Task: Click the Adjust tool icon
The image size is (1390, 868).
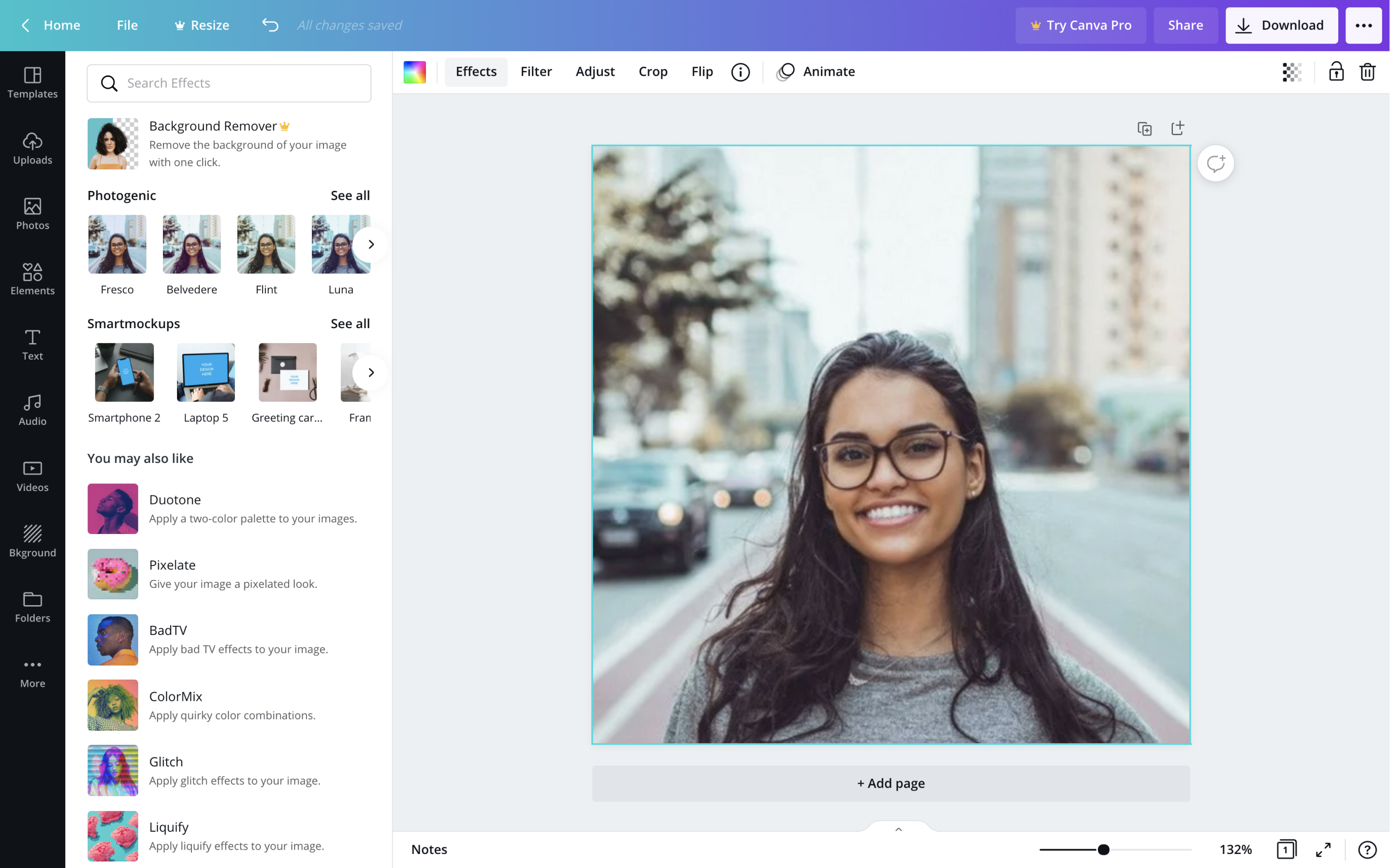Action: pos(595,71)
